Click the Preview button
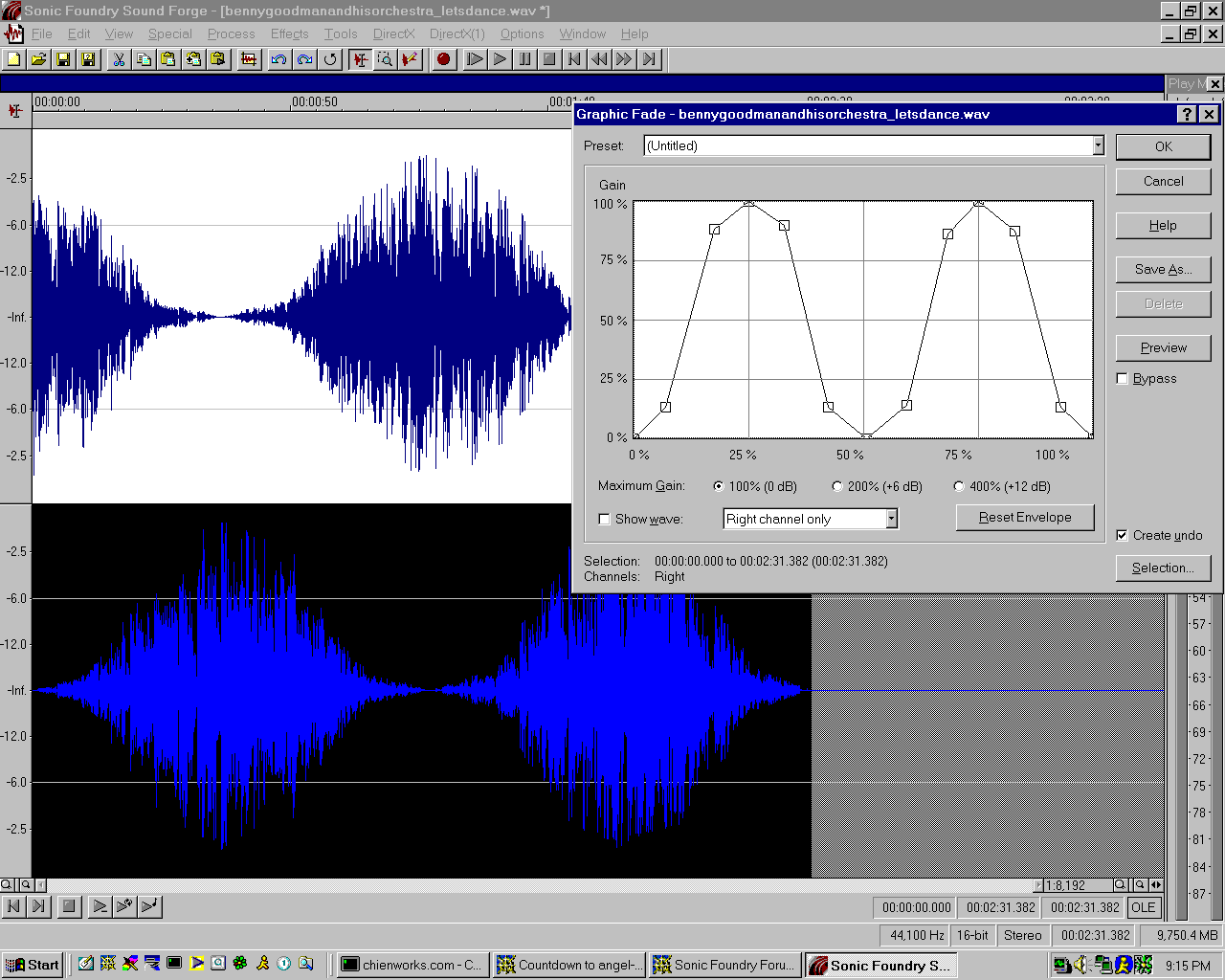The image size is (1225, 980). click(1164, 347)
